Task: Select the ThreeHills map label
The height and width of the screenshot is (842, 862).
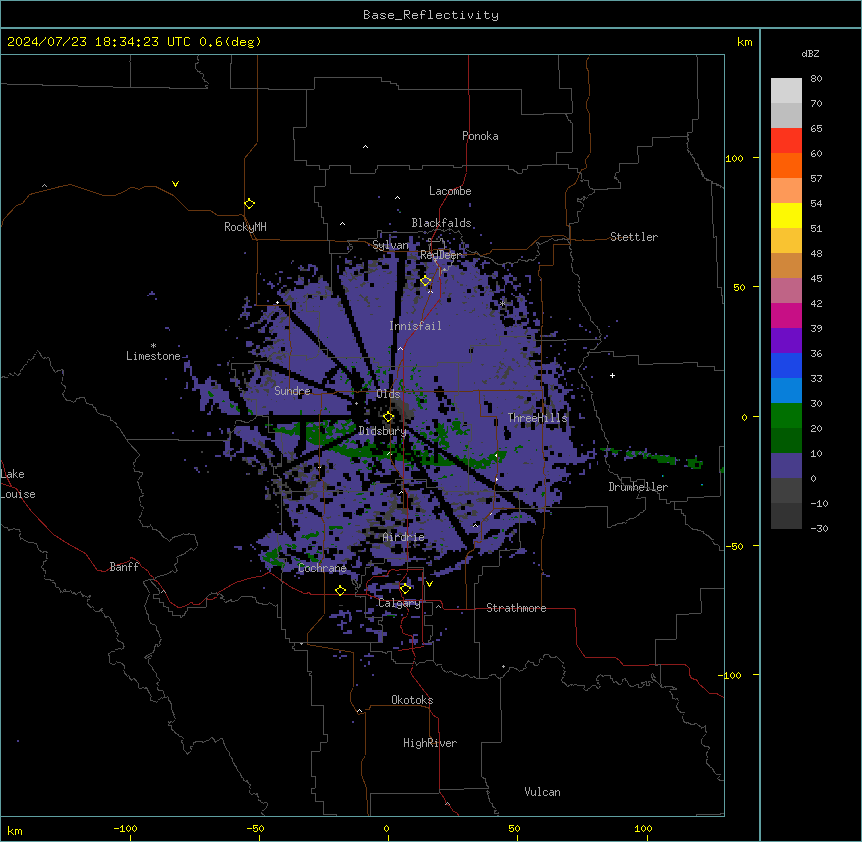Action: tap(537, 418)
